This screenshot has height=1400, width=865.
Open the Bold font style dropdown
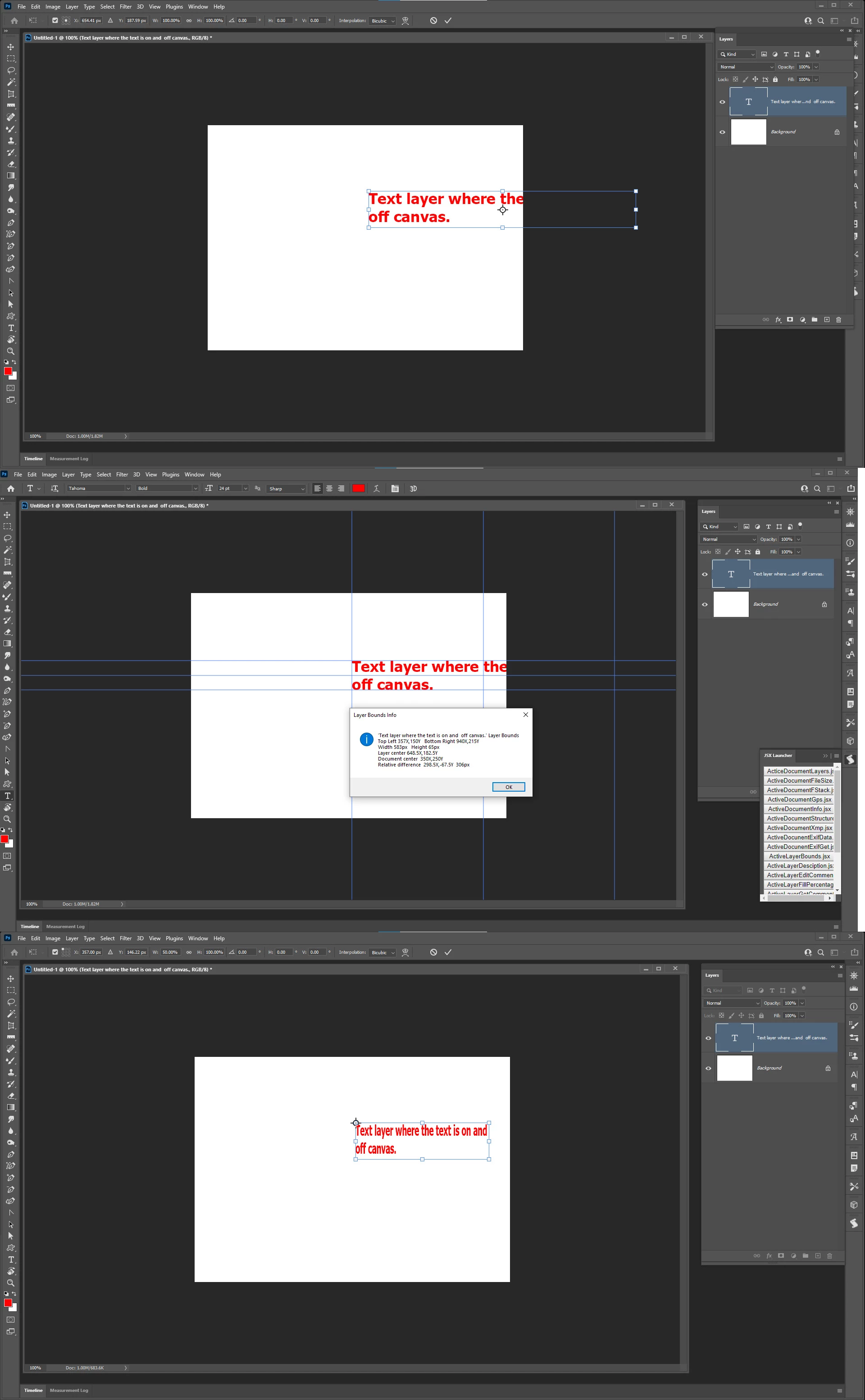click(x=167, y=488)
